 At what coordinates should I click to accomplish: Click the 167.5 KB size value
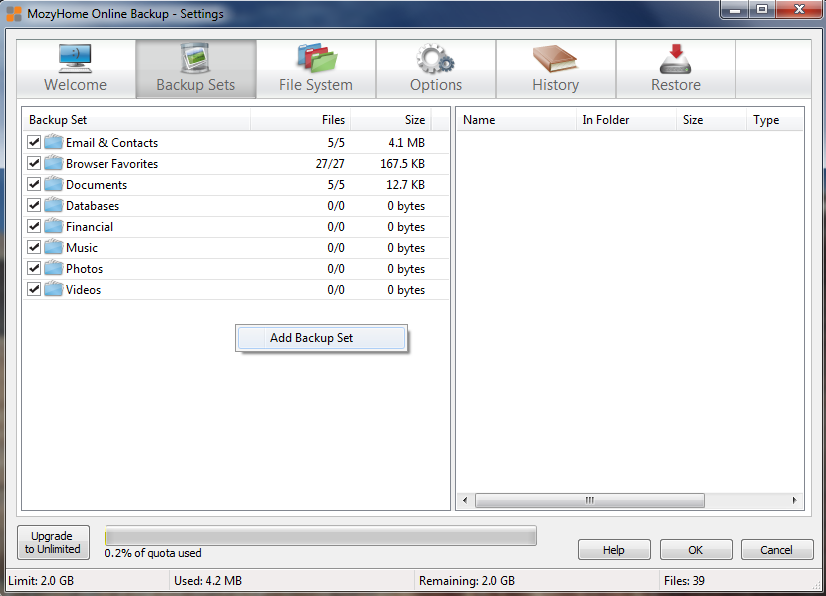(402, 164)
